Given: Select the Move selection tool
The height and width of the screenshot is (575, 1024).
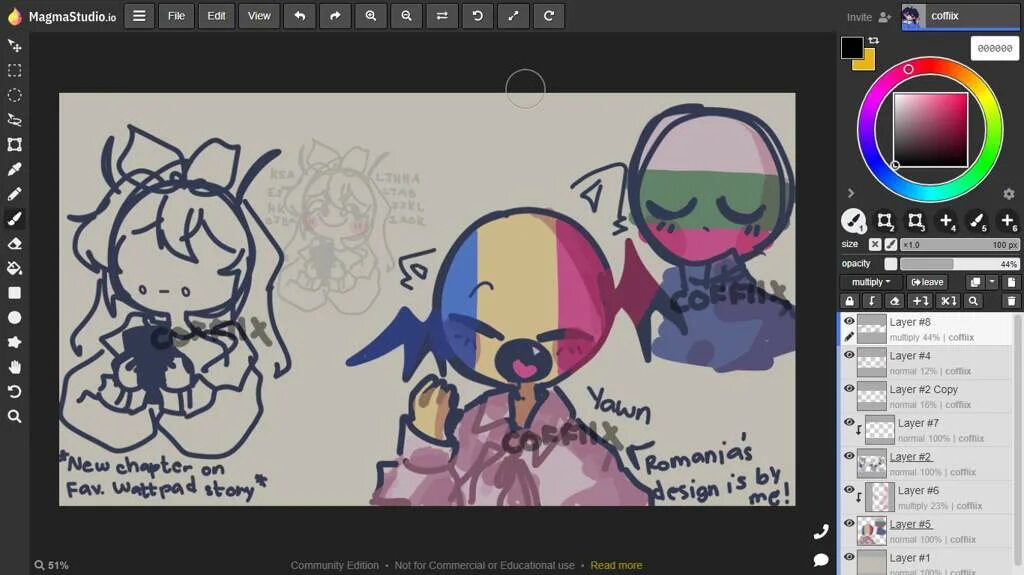Looking at the screenshot, I should [x=14, y=46].
